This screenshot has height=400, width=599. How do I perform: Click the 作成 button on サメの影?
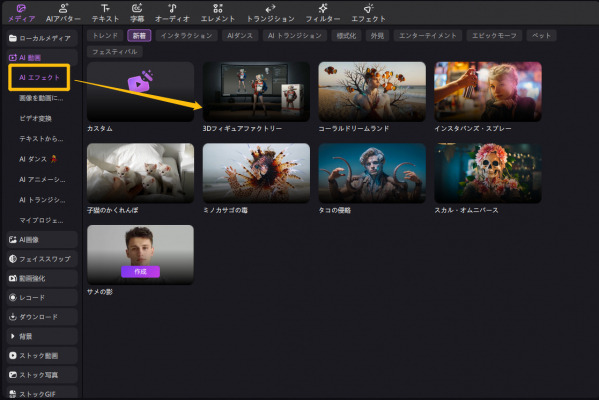point(140,272)
